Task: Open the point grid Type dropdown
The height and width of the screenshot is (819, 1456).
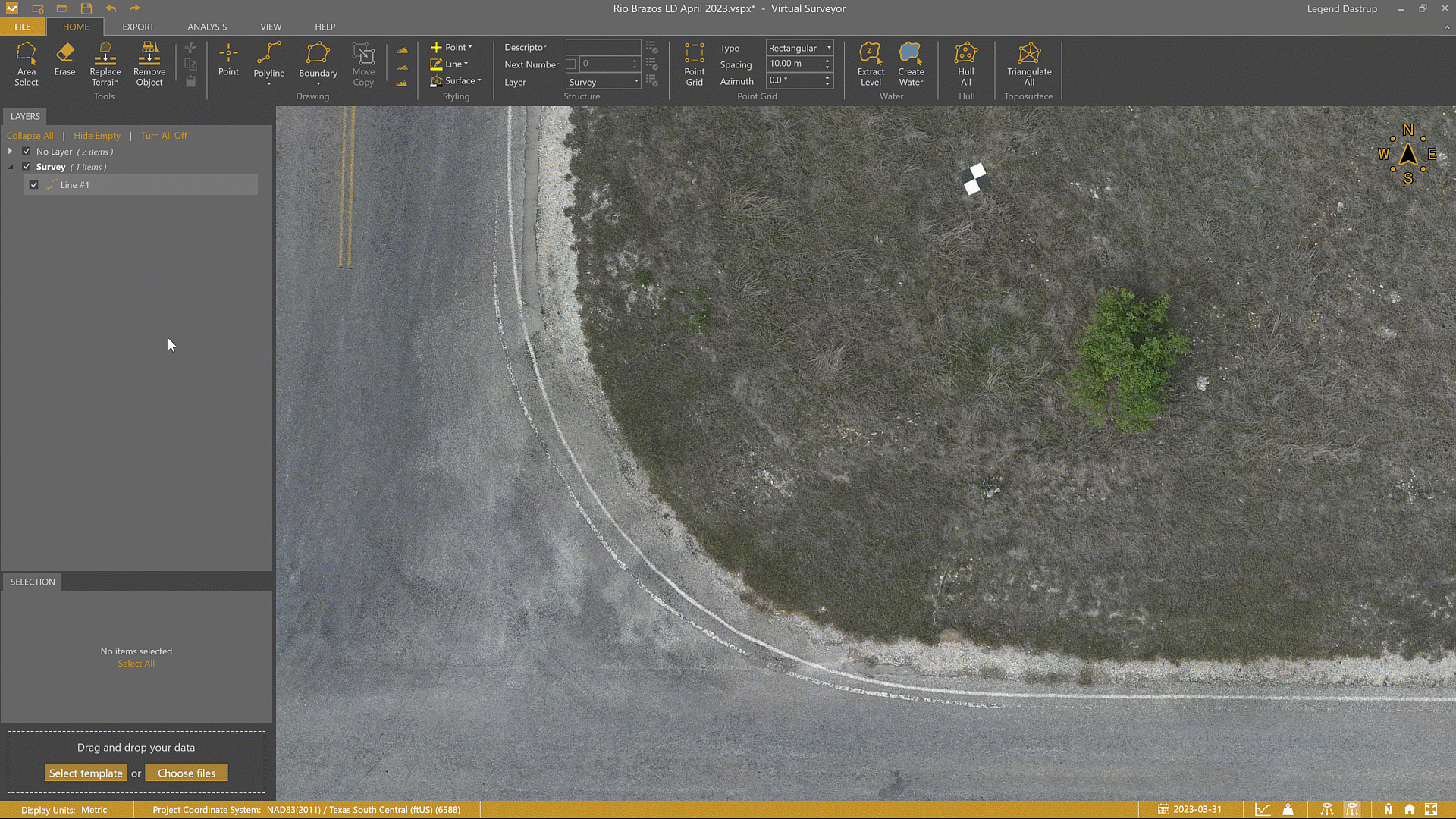Action: pos(827,47)
